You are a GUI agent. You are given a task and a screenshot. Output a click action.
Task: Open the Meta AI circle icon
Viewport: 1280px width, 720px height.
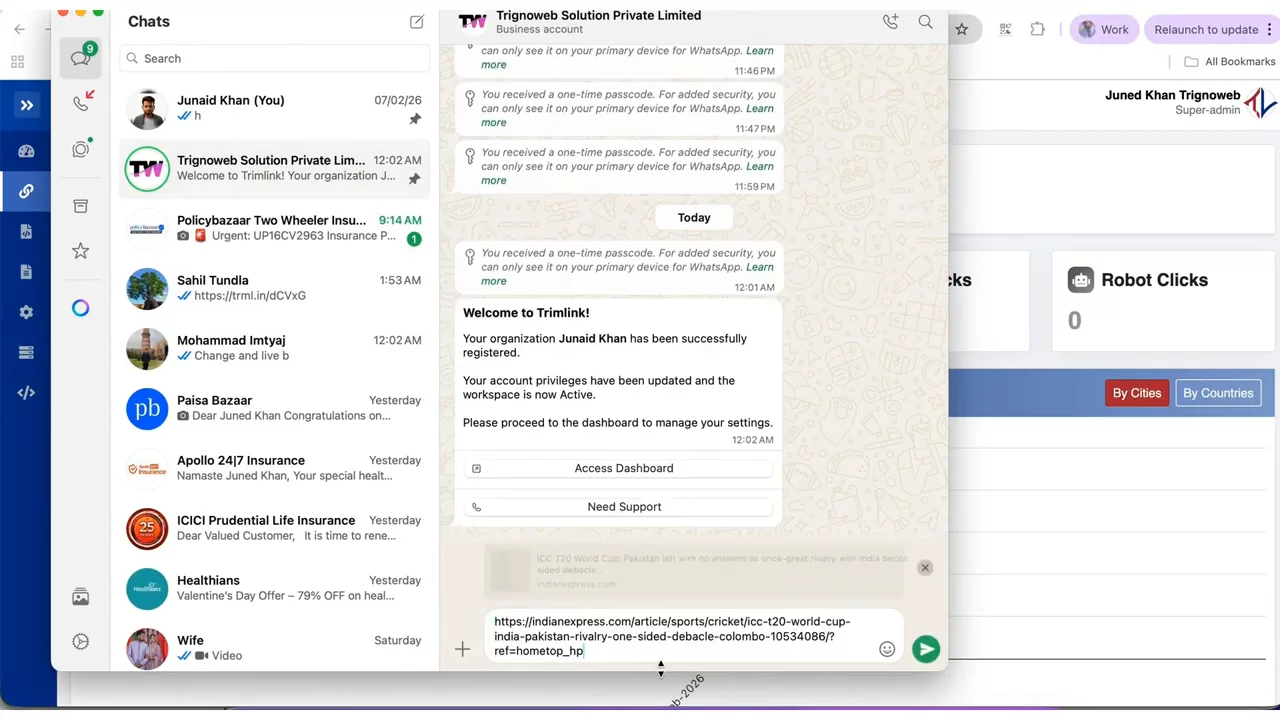pos(81,308)
